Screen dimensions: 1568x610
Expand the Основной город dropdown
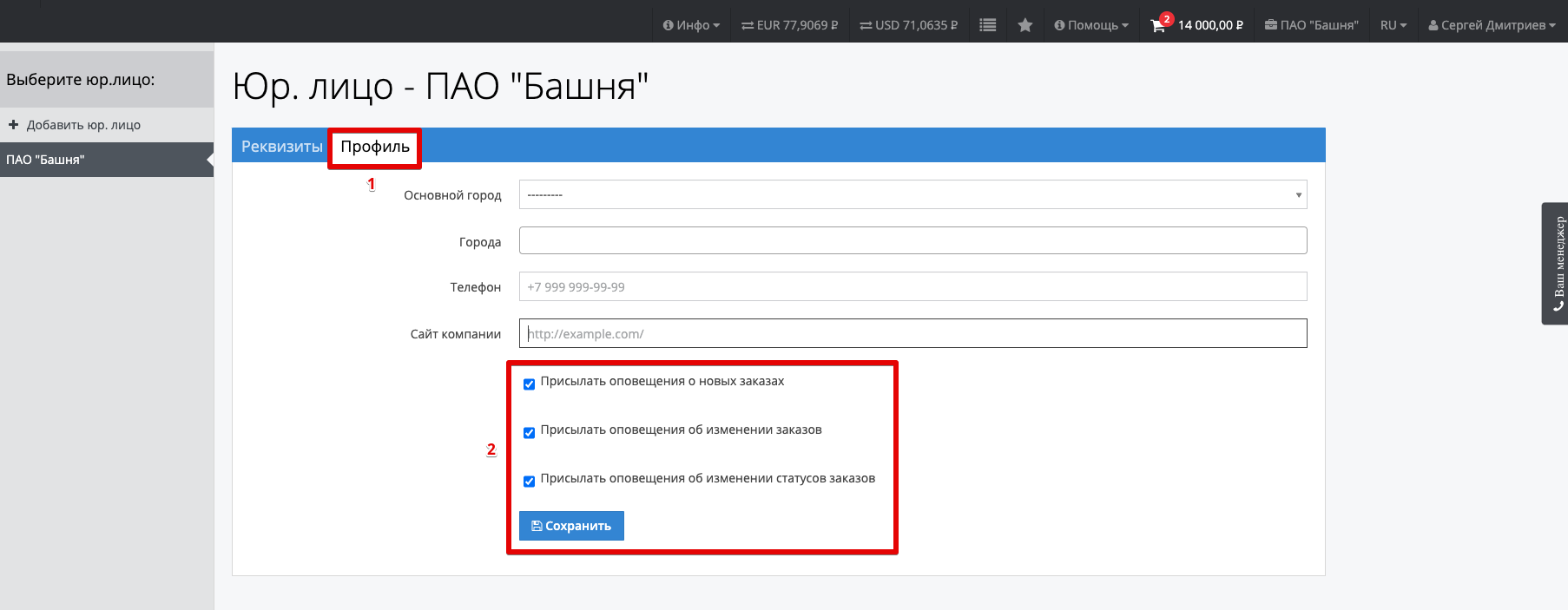(912, 195)
